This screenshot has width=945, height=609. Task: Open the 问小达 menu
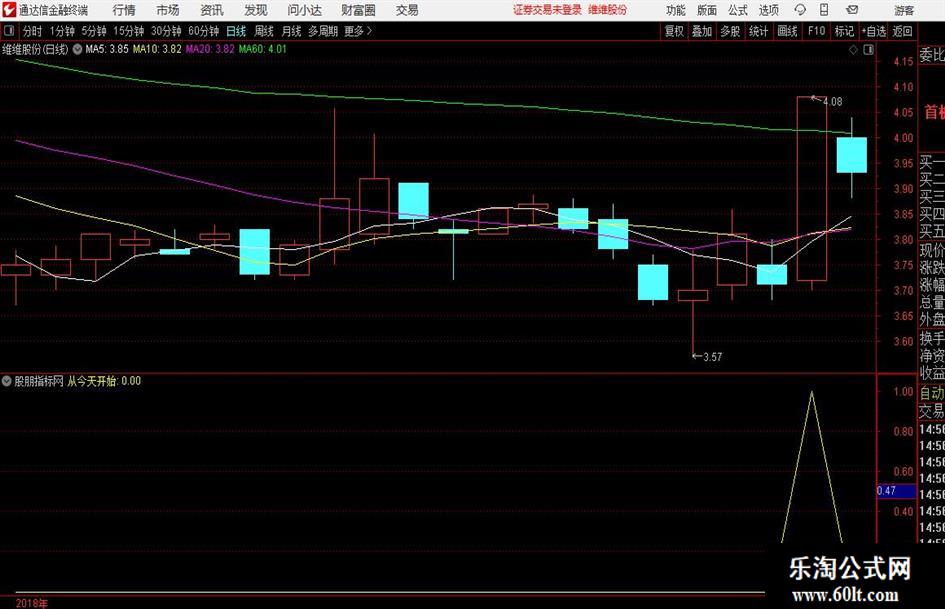pyautogui.click(x=304, y=10)
